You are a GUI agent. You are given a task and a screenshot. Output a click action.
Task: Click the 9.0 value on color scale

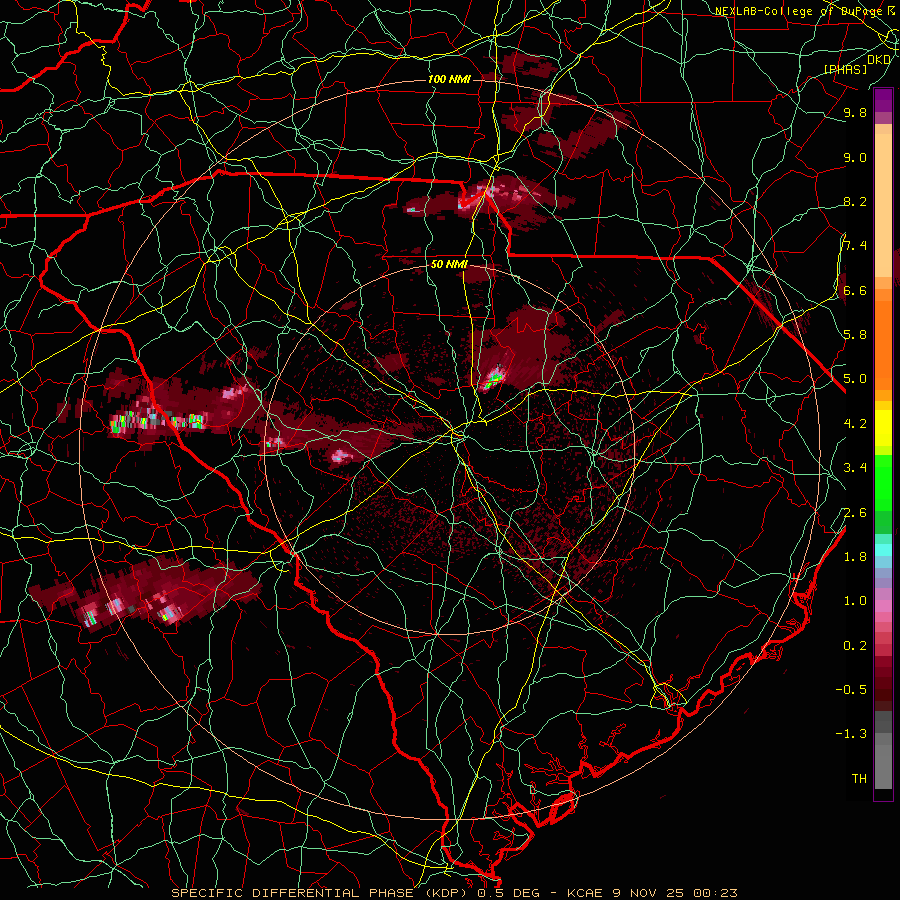pos(855,157)
